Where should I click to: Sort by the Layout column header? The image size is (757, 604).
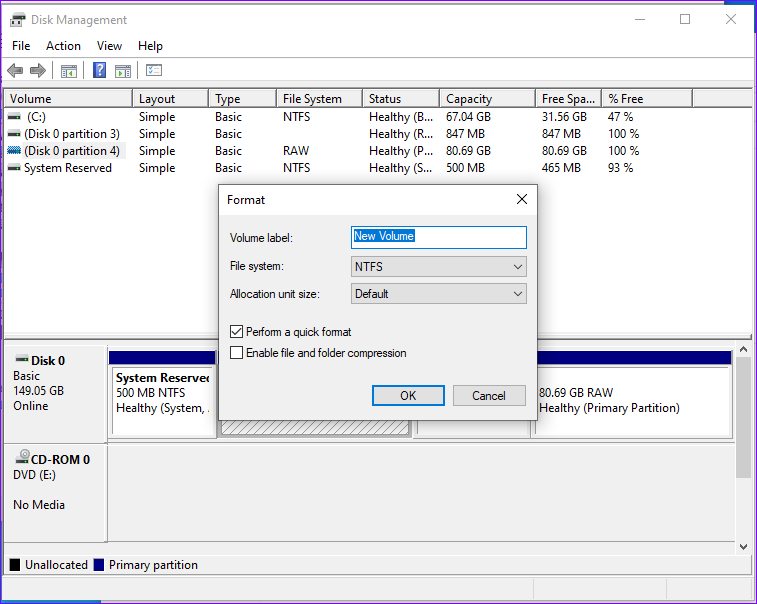pos(170,98)
